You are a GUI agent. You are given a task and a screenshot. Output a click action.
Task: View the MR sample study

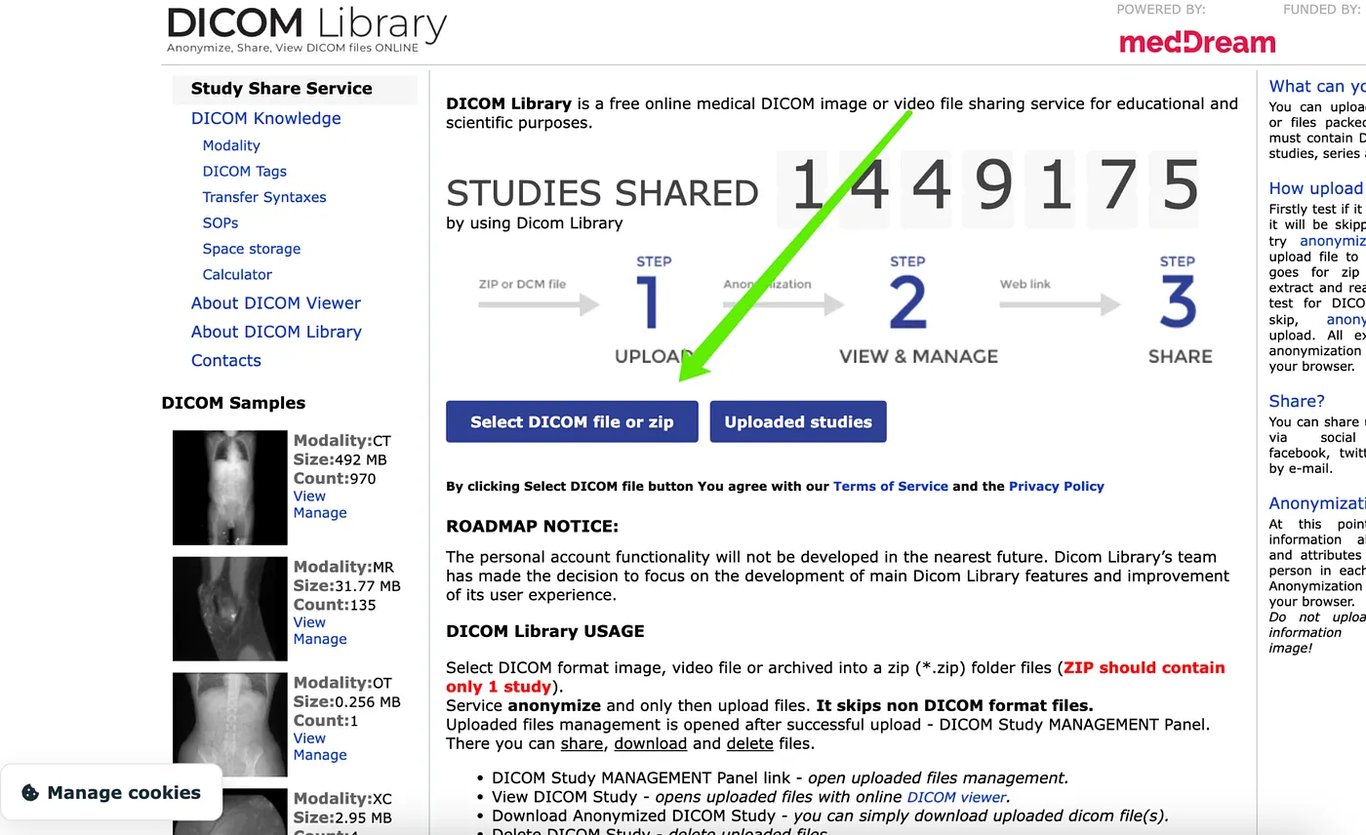309,622
